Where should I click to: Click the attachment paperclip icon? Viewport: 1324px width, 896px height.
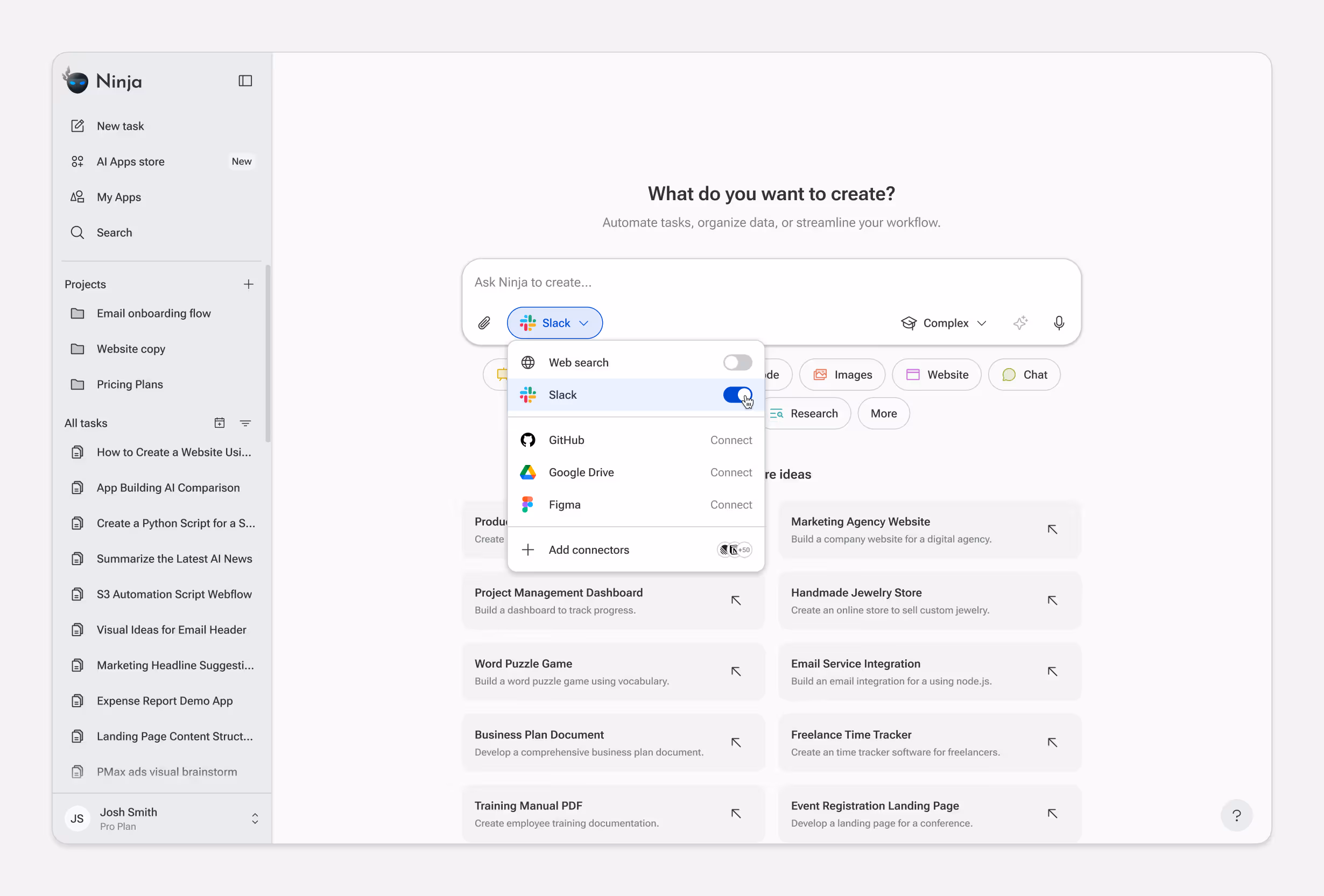[x=484, y=323]
